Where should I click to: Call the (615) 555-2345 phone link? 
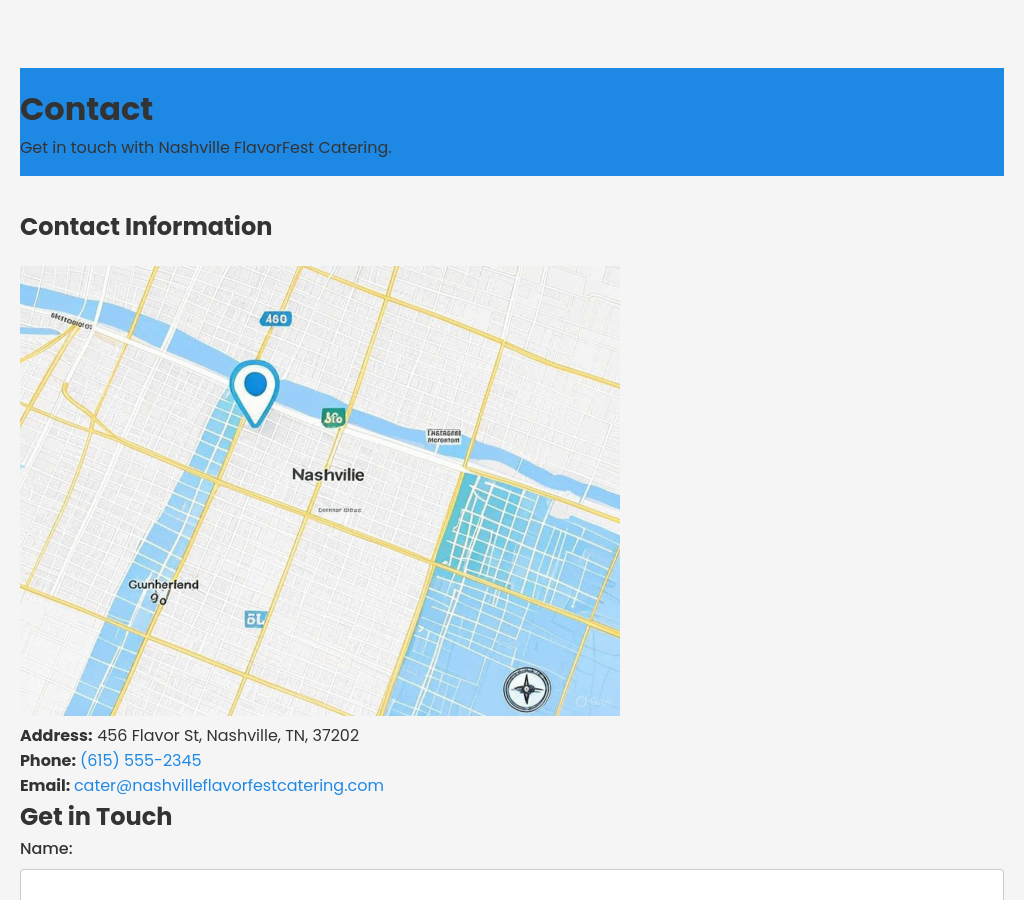140,761
